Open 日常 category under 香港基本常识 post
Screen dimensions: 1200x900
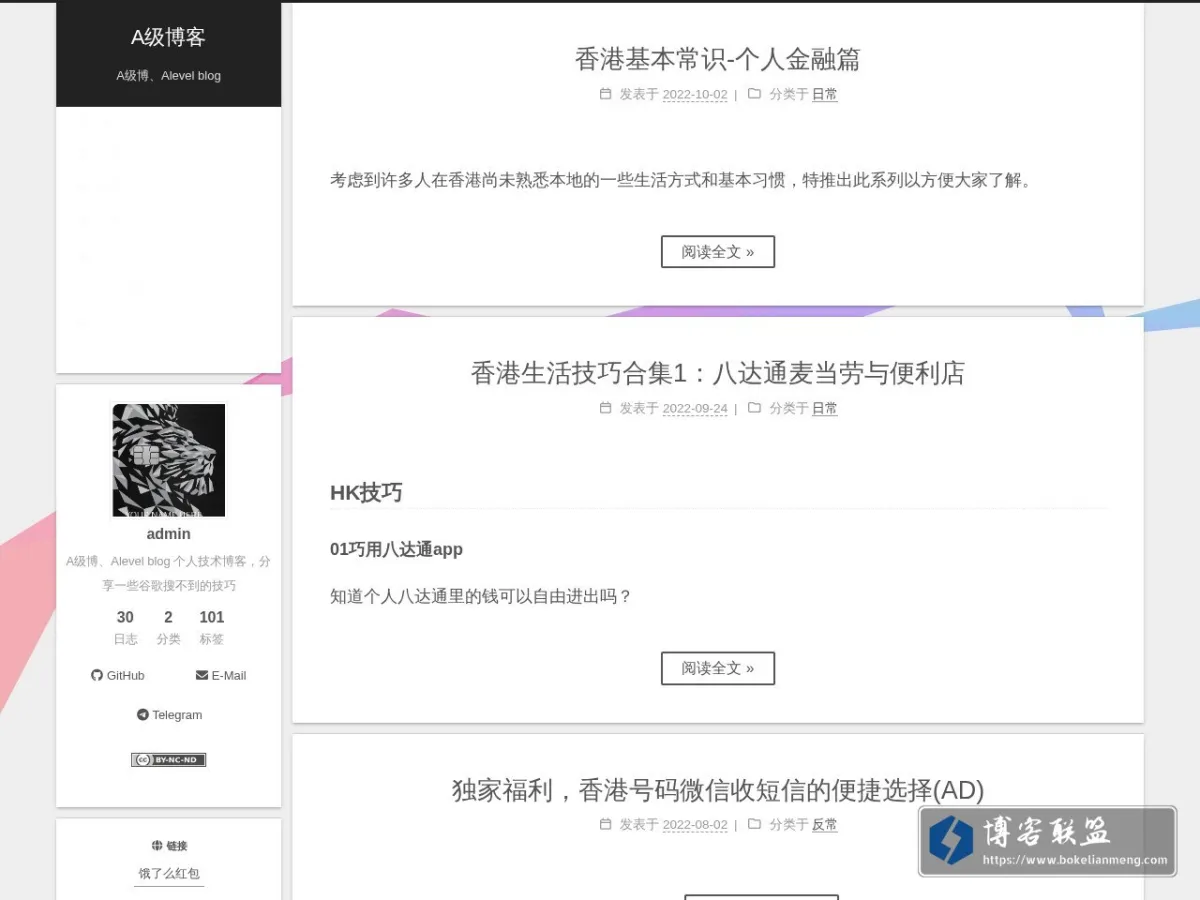point(824,95)
